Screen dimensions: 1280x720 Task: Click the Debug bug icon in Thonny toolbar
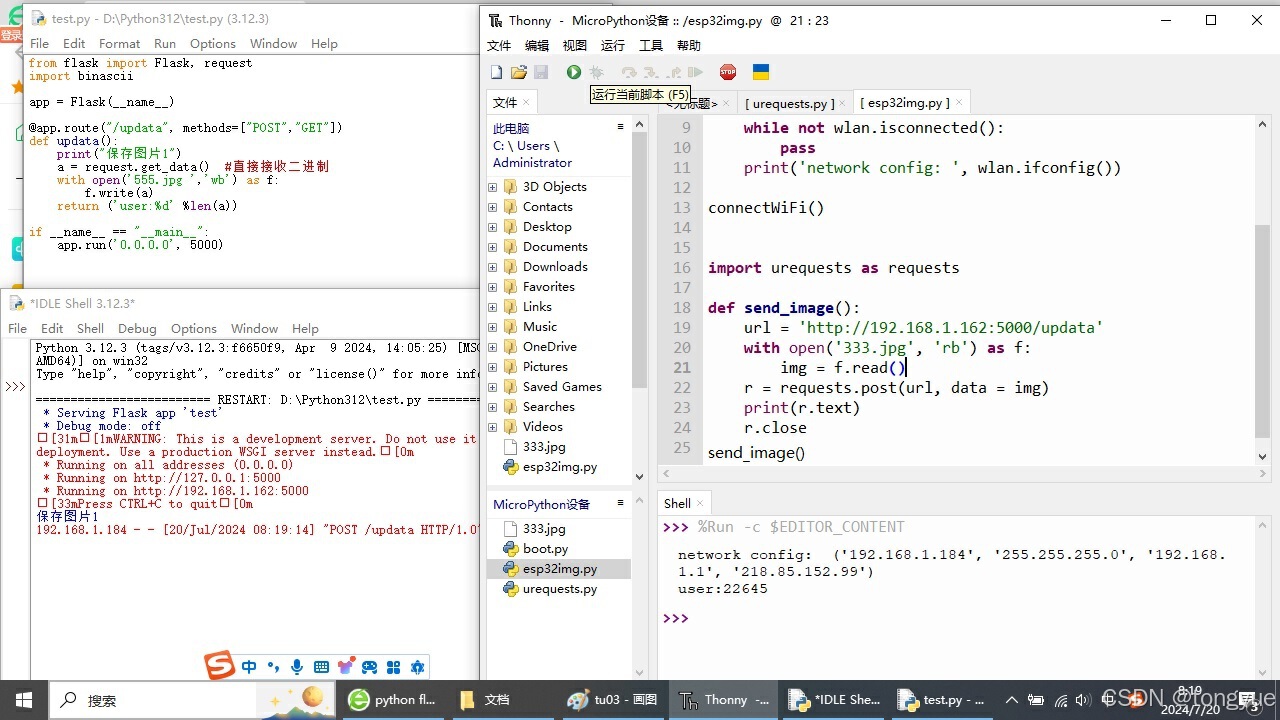597,72
